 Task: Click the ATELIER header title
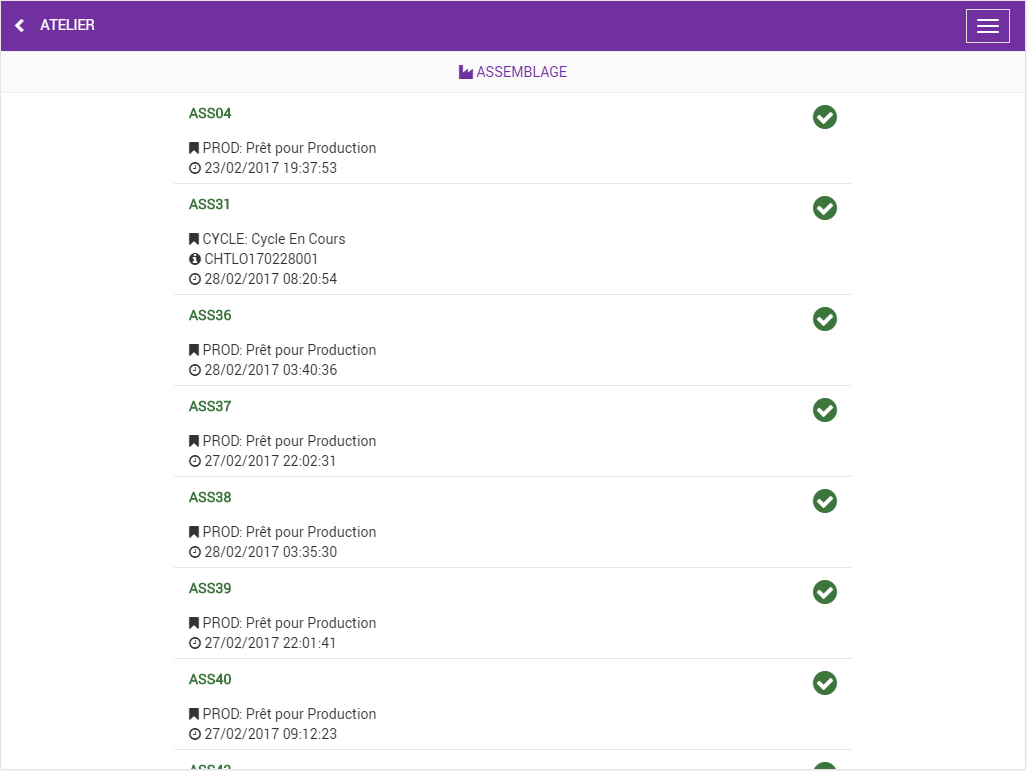coord(67,25)
